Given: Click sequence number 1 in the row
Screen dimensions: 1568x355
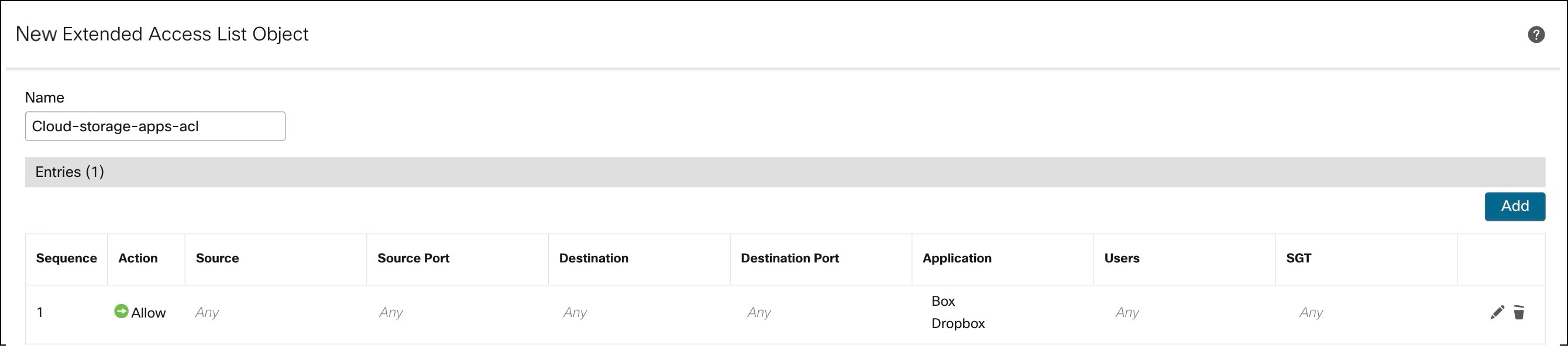Looking at the screenshot, I should [40, 313].
